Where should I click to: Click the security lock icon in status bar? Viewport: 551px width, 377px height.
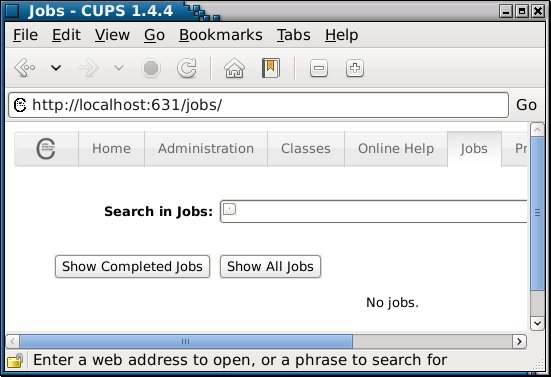[15, 360]
